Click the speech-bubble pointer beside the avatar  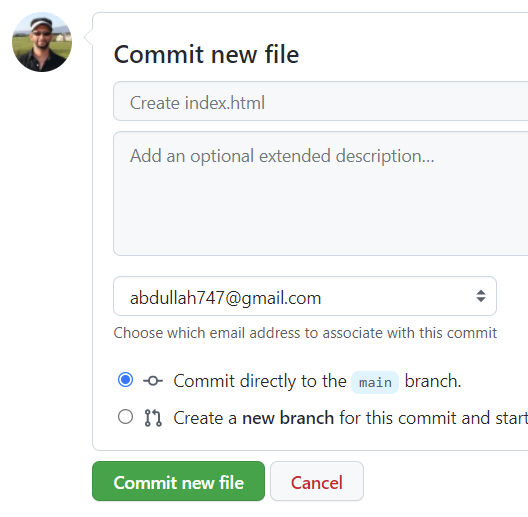(x=89, y=37)
